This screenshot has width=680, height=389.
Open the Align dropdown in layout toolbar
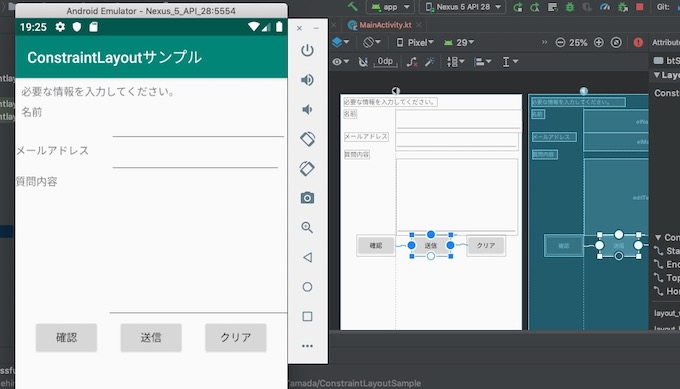click(x=482, y=62)
